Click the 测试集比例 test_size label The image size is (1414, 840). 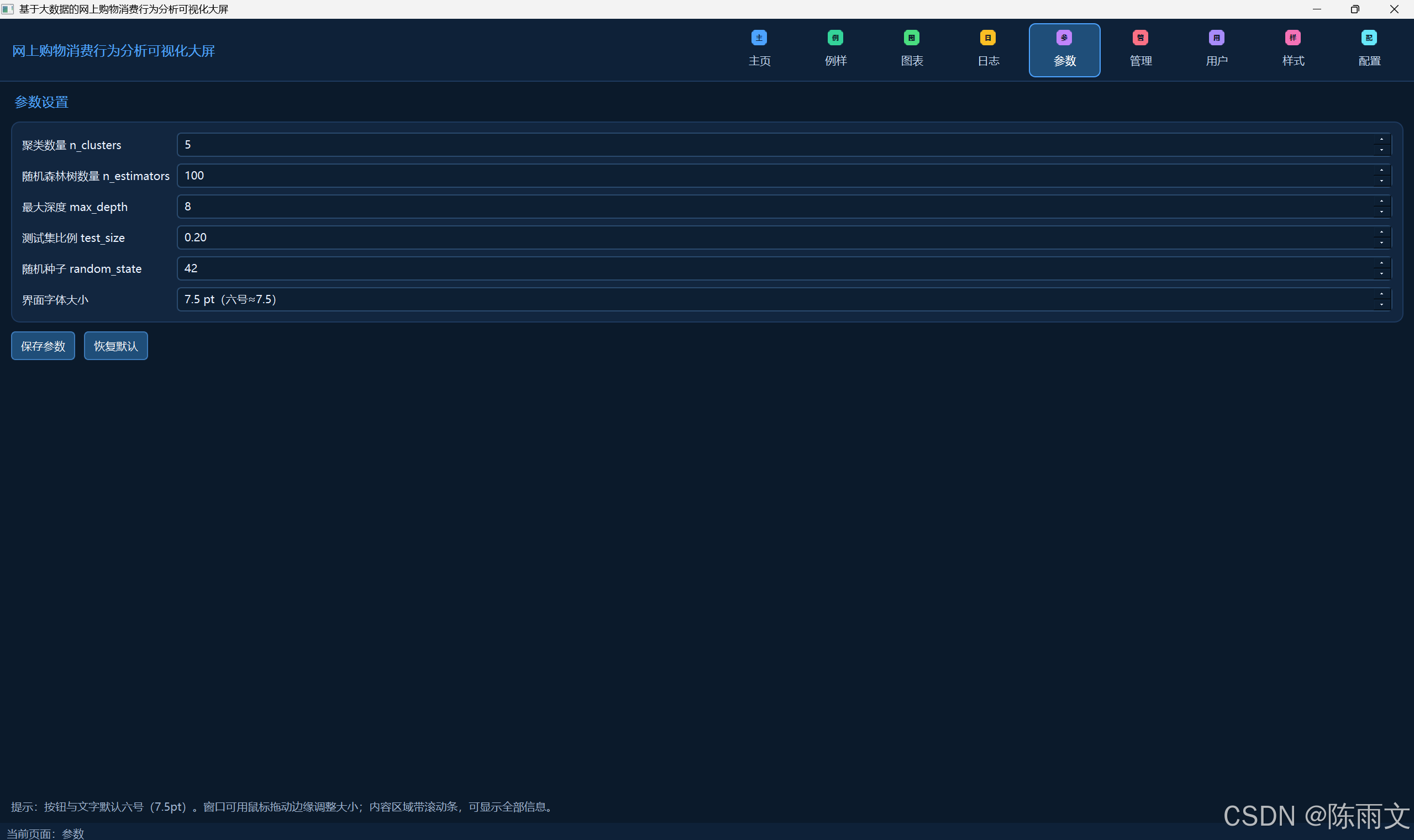pyautogui.click(x=73, y=238)
